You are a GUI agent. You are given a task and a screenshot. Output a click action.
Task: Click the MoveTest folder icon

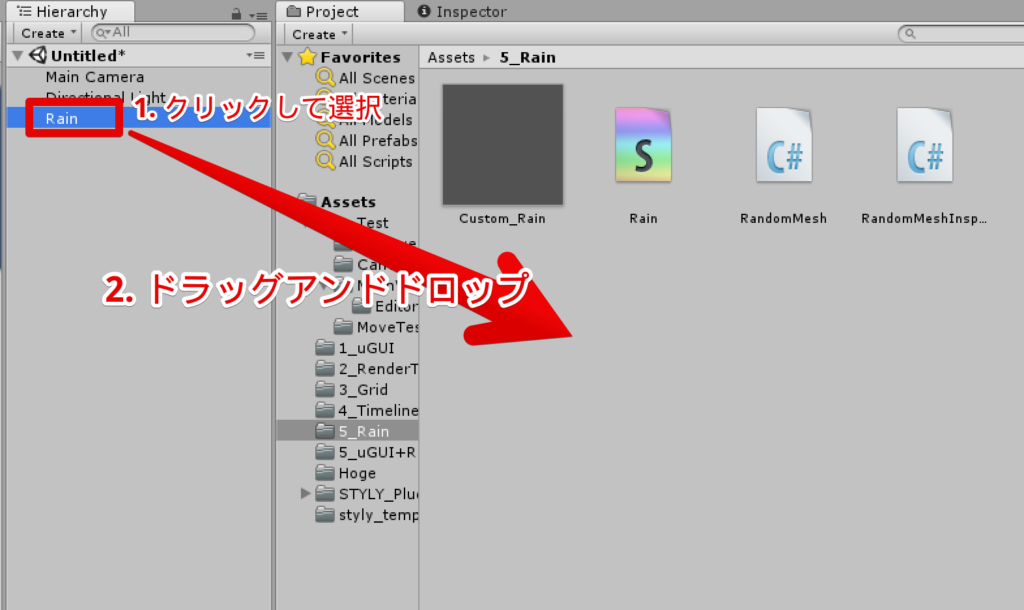(x=344, y=326)
